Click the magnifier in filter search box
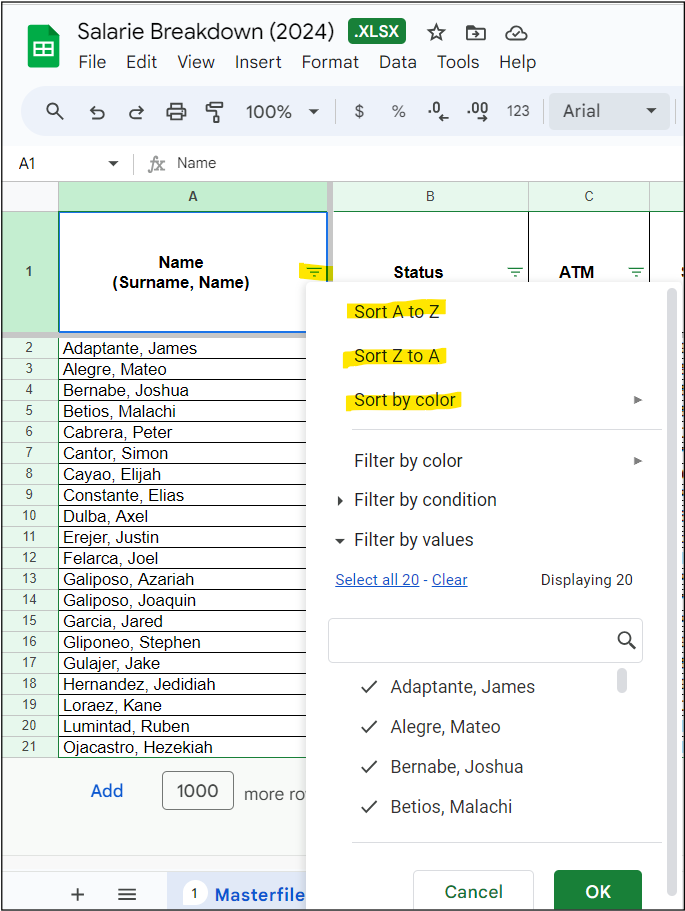 [626, 640]
